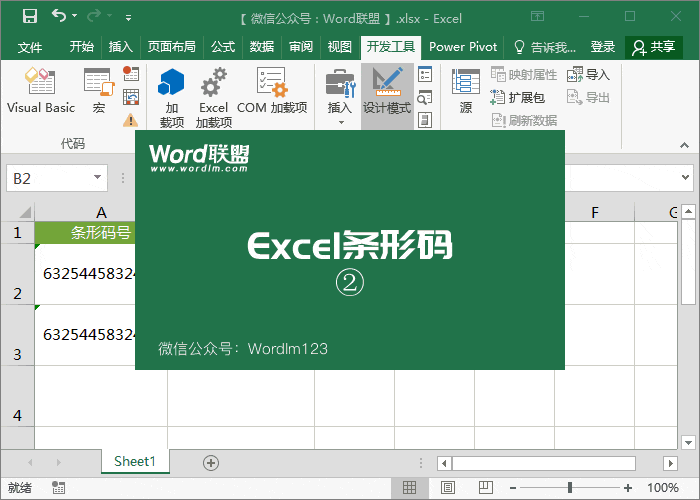The height and width of the screenshot is (500, 700).
Task: Open the 宏 macros dialog
Action: tap(99, 90)
